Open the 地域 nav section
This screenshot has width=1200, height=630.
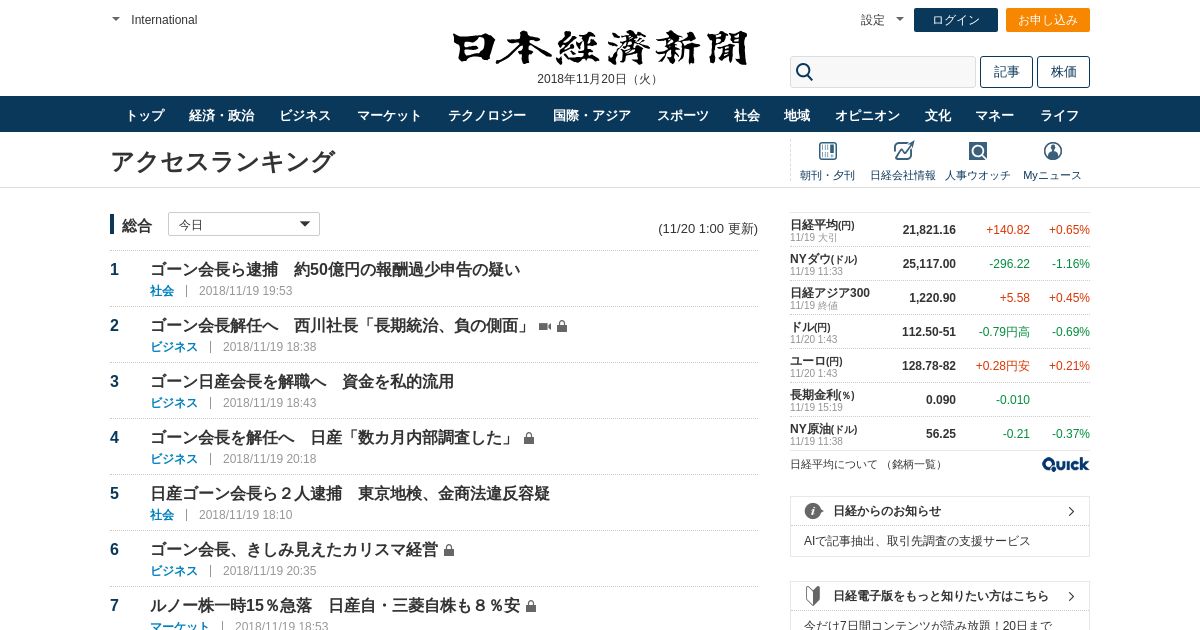797,115
